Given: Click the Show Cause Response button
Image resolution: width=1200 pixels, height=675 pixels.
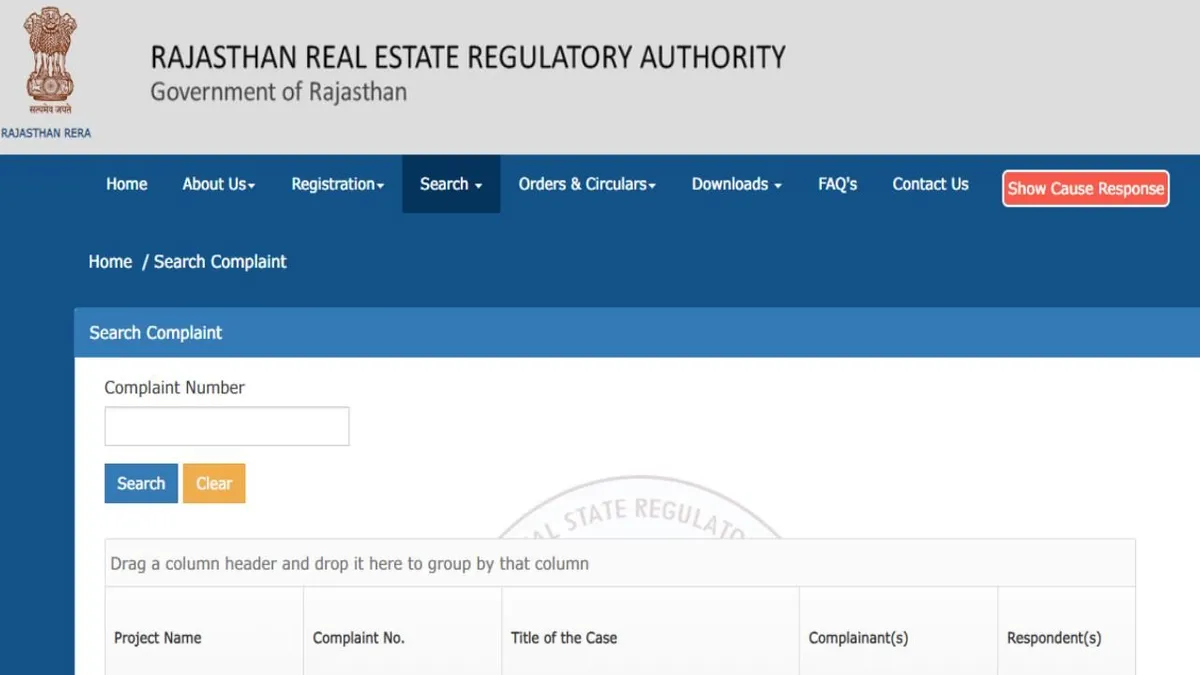Looking at the screenshot, I should (x=1085, y=188).
